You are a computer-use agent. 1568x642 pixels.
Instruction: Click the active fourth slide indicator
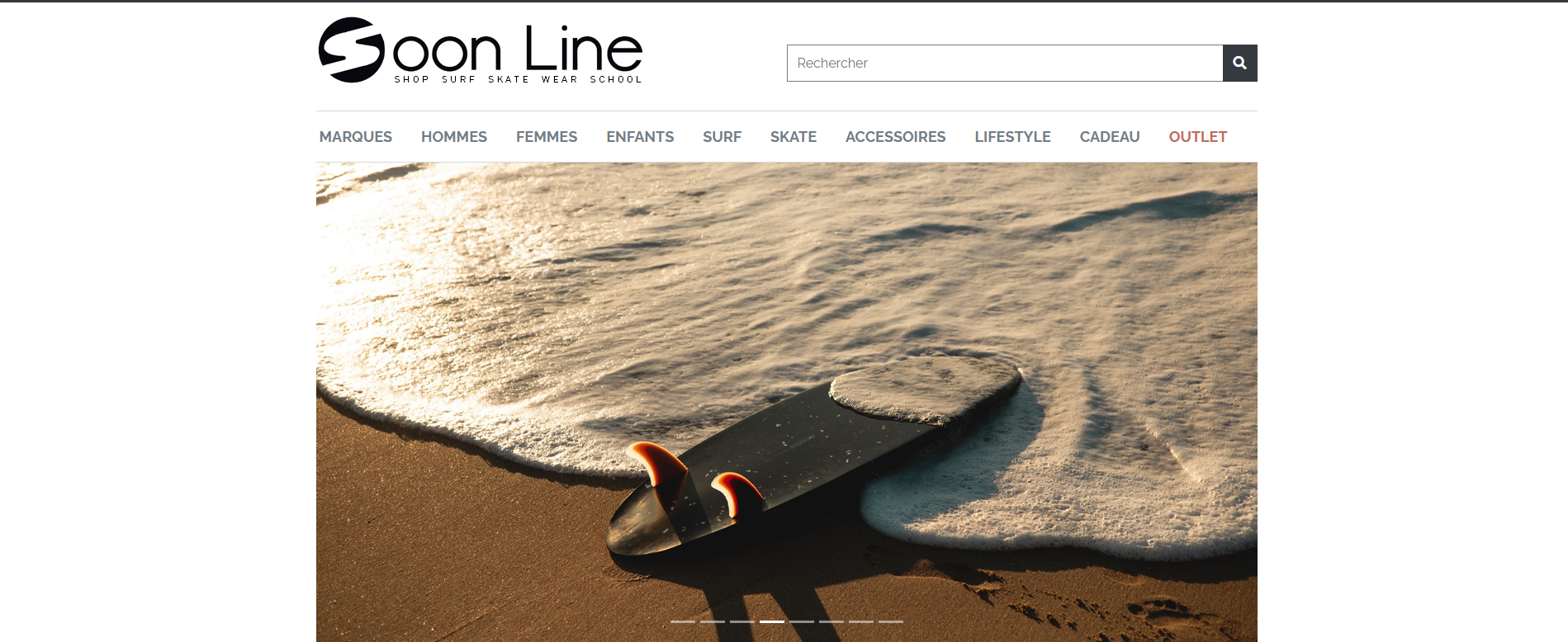click(772, 621)
